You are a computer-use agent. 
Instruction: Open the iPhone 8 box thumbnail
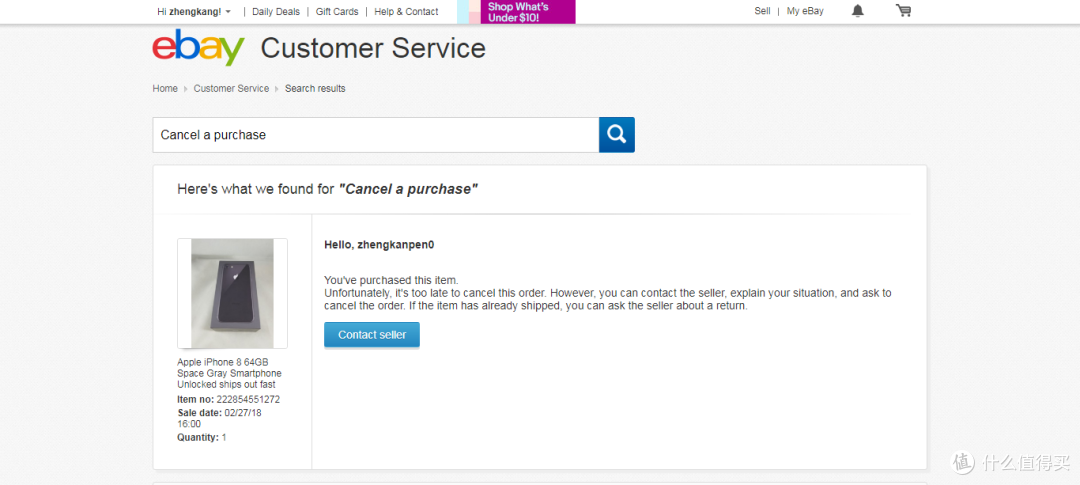232,293
